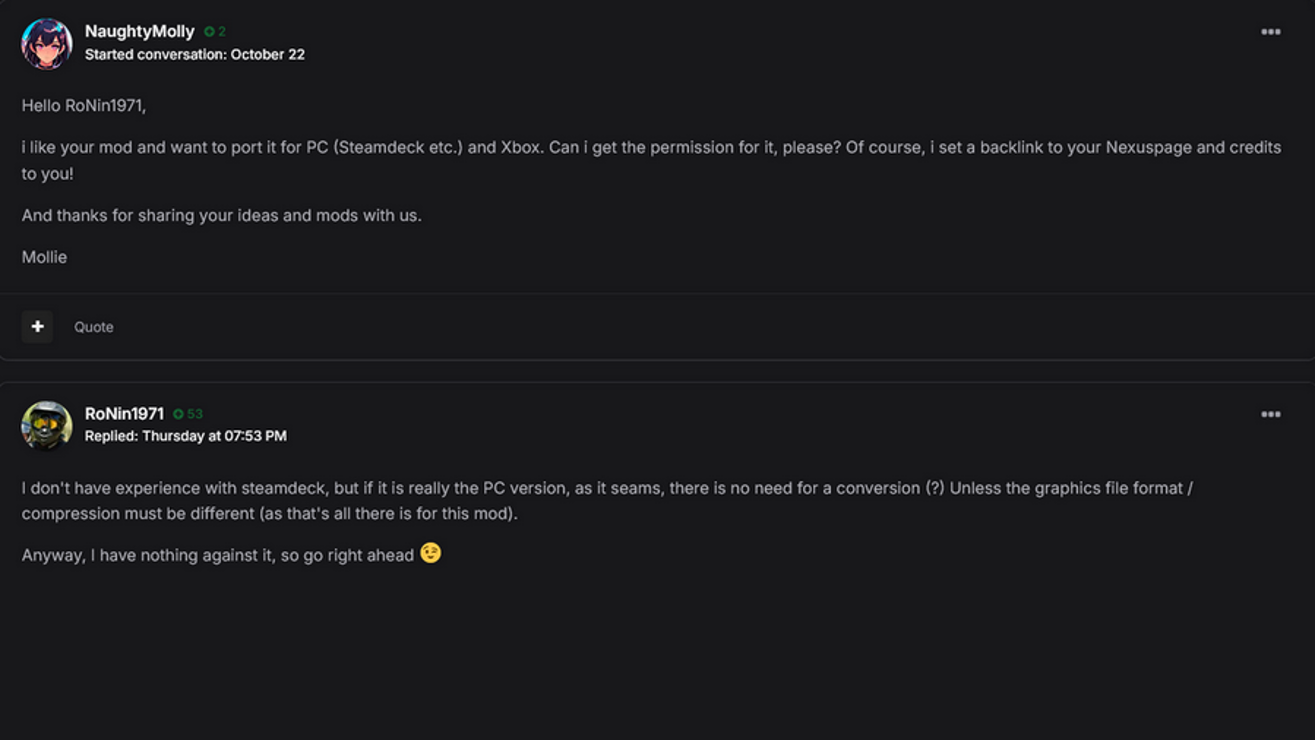The height and width of the screenshot is (740, 1315).
Task: Click the 'Mollie' signature text
Action: (x=44, y=257)
